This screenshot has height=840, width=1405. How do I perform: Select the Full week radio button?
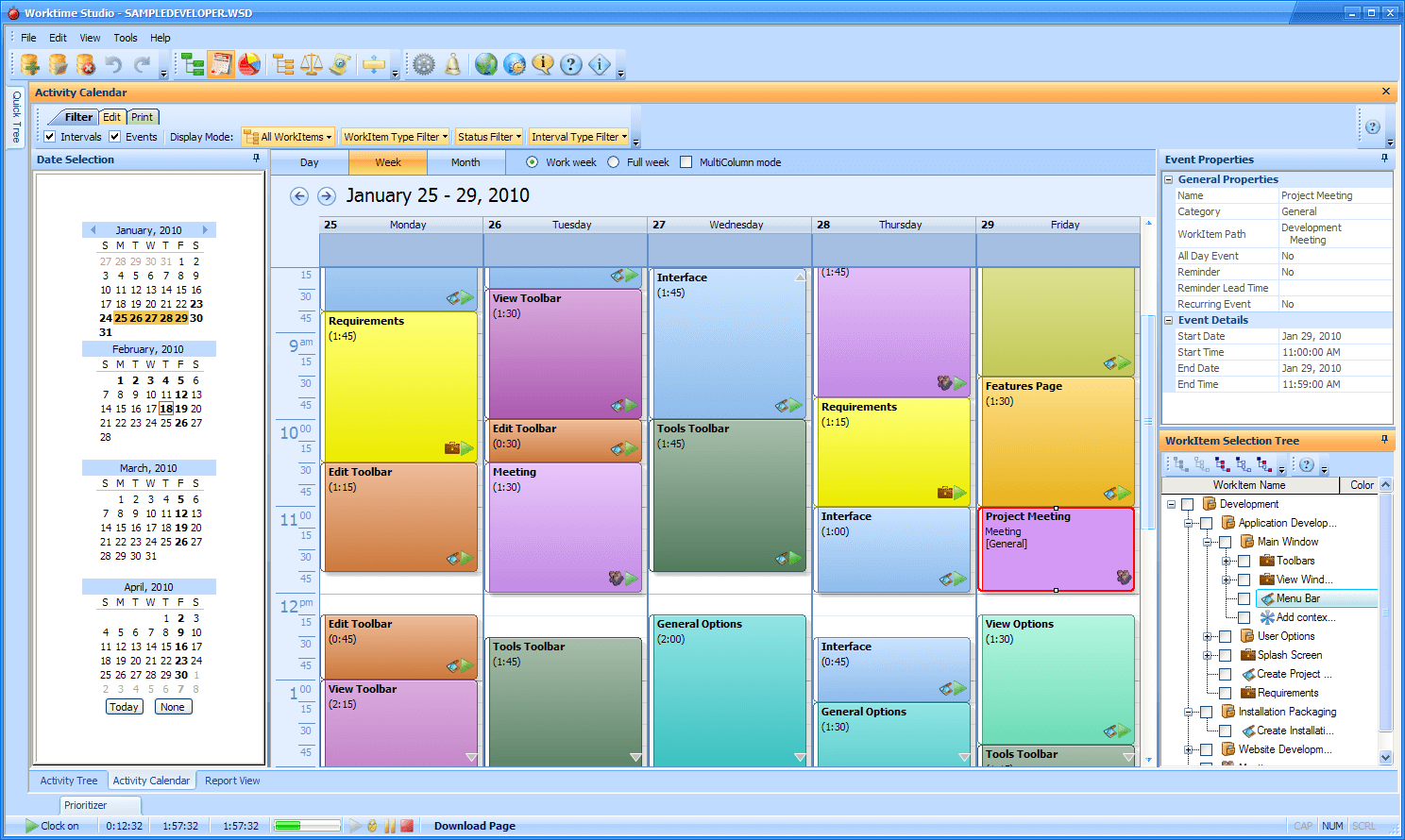[615, 161]
